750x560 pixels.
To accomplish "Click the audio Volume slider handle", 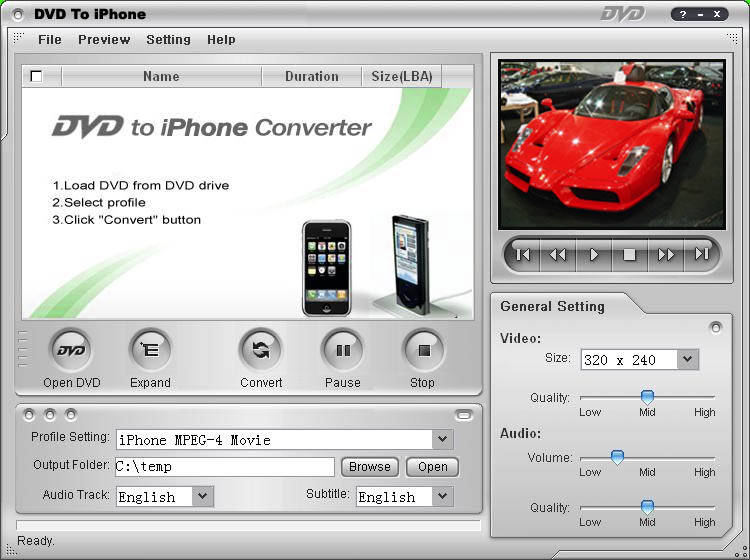I will pyautogui.click(x=618, y=457).
